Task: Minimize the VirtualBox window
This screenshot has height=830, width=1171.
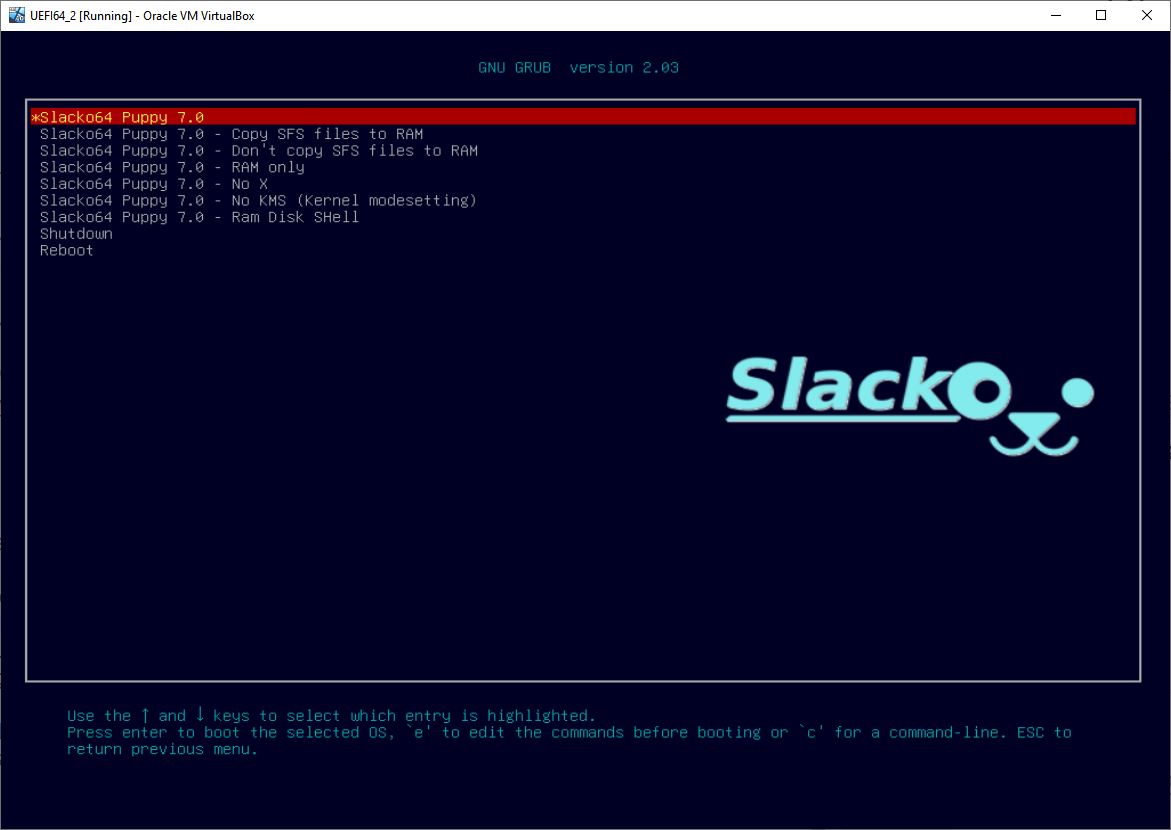Action: pos(1056,15)
